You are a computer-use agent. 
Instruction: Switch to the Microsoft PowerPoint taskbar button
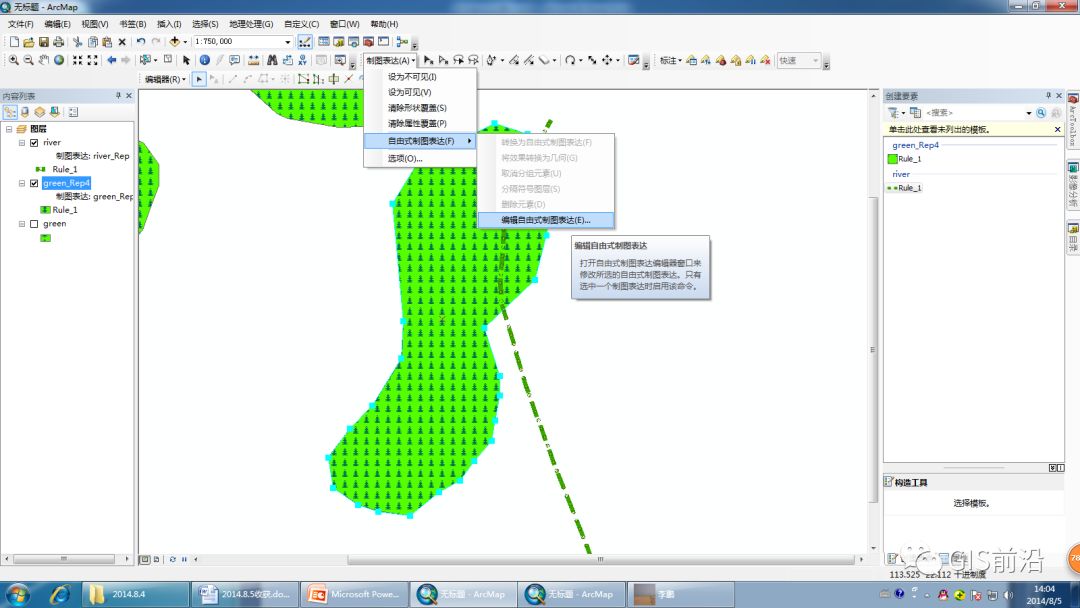353,594
